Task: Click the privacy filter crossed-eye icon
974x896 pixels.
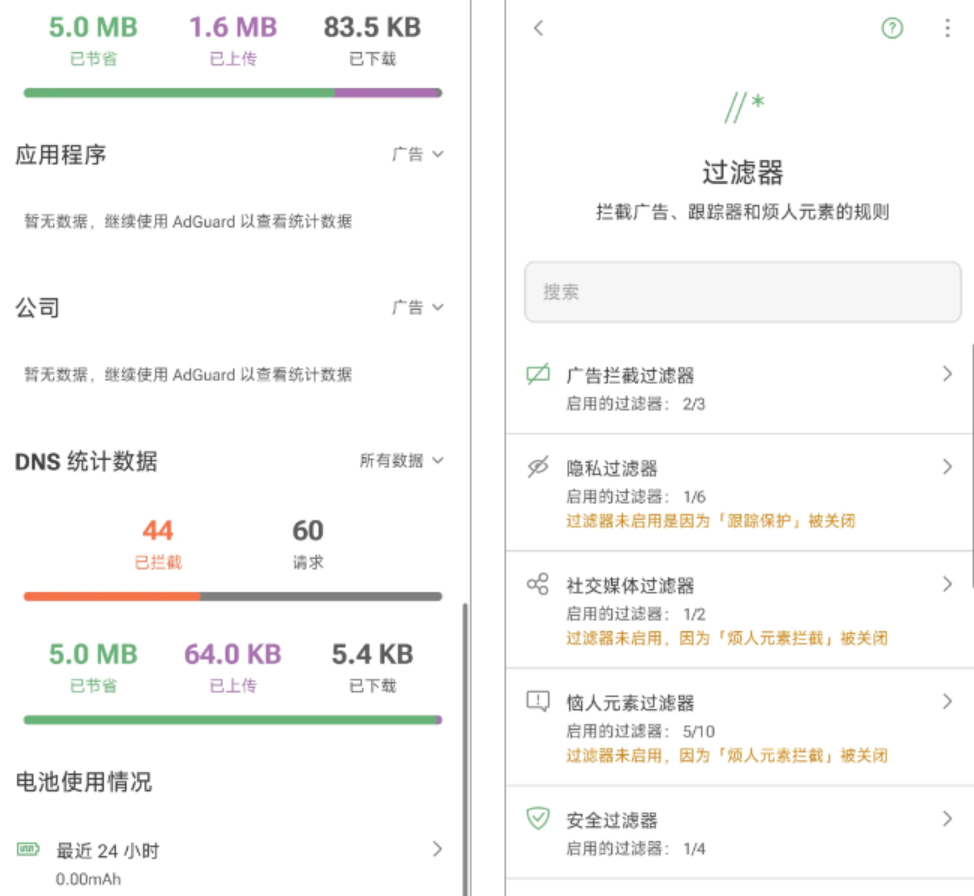Action: 538,467
